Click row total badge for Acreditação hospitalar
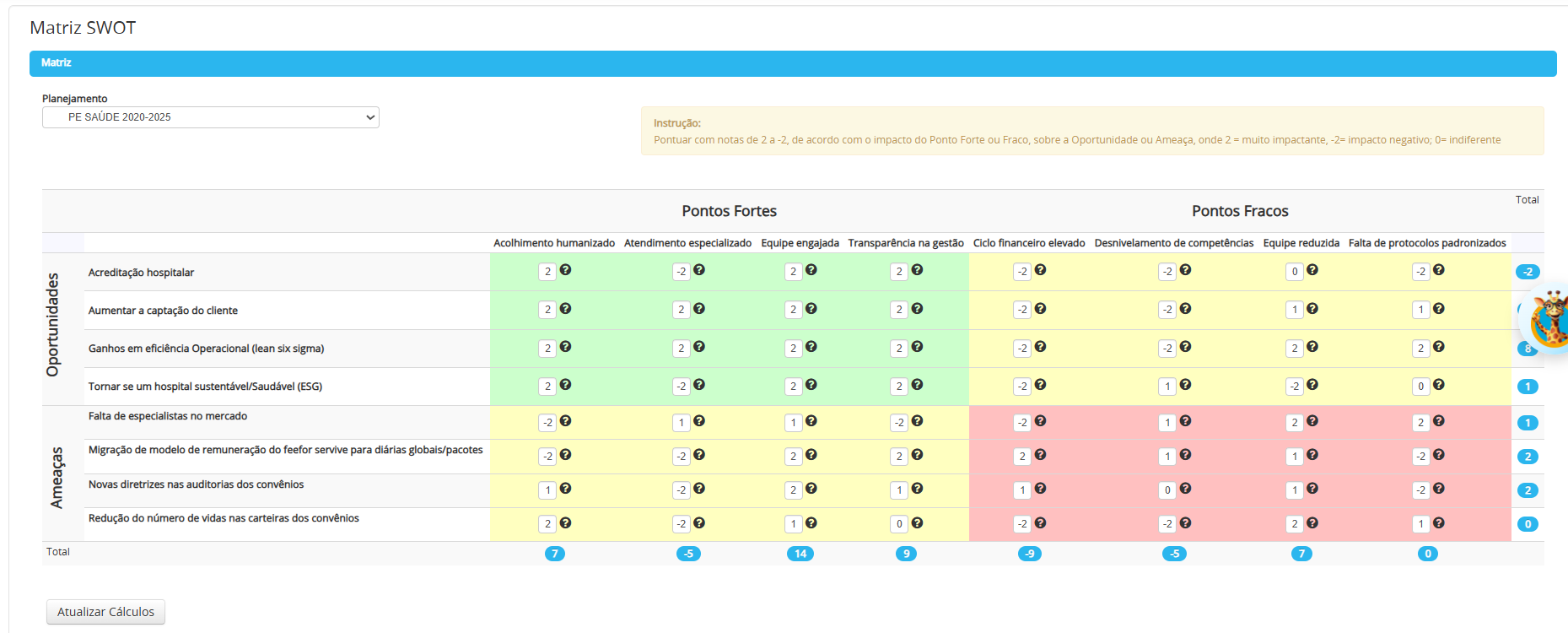Screen dimensions: 1568x633 pos(1528,272)
